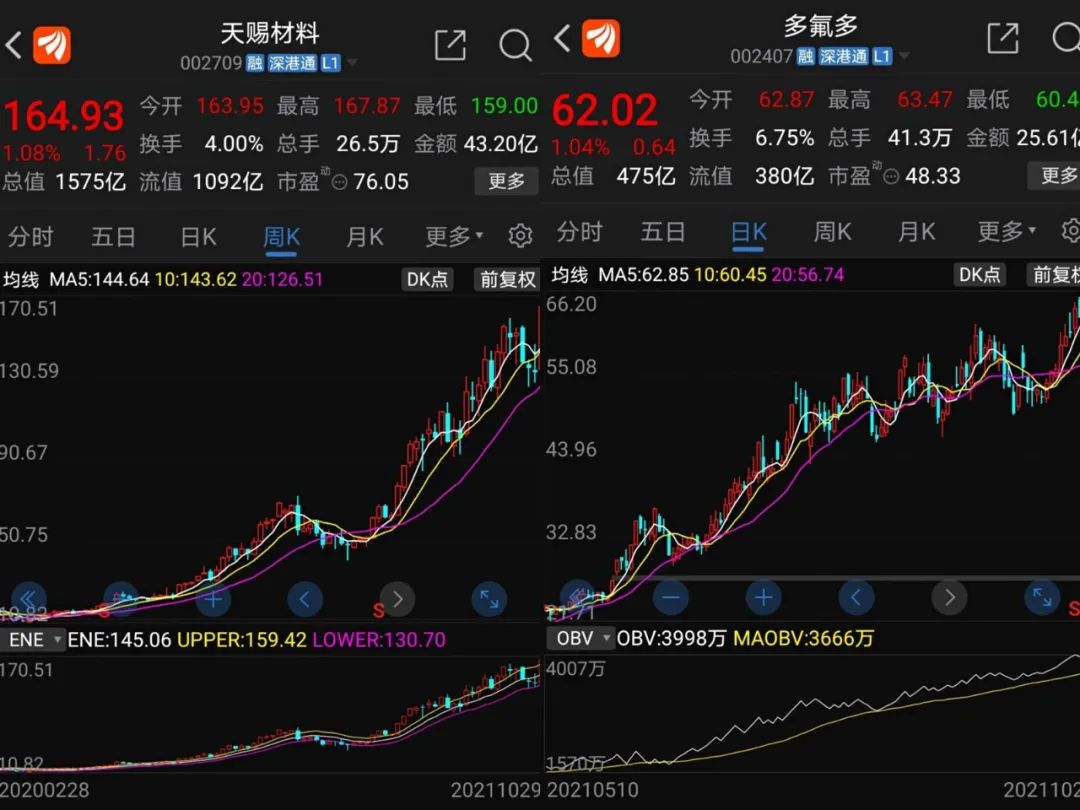This screenshot has height=810, width=1080.
Task: Expand the 多氟多 chart to fullscreen
Action: pos(1042,597)
